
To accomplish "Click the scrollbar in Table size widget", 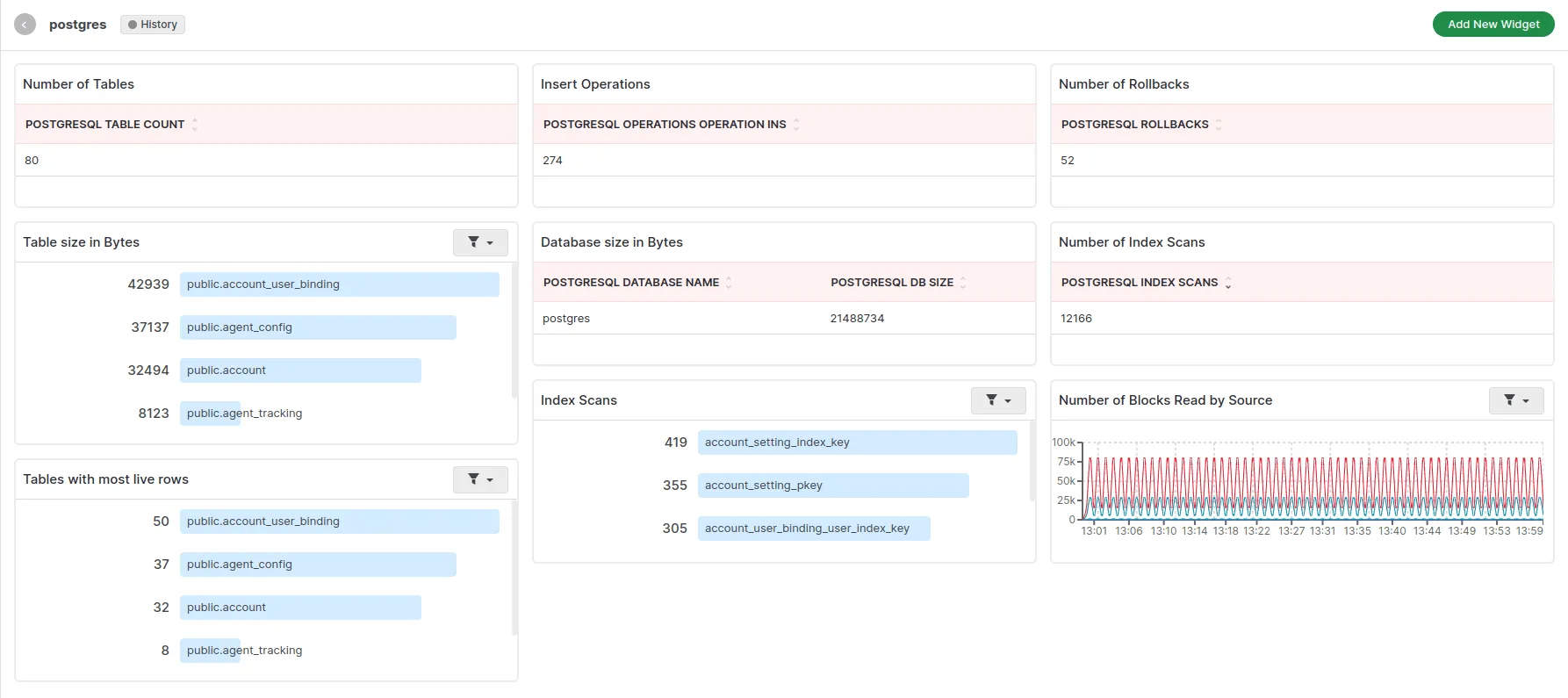I will click(514, 334).
